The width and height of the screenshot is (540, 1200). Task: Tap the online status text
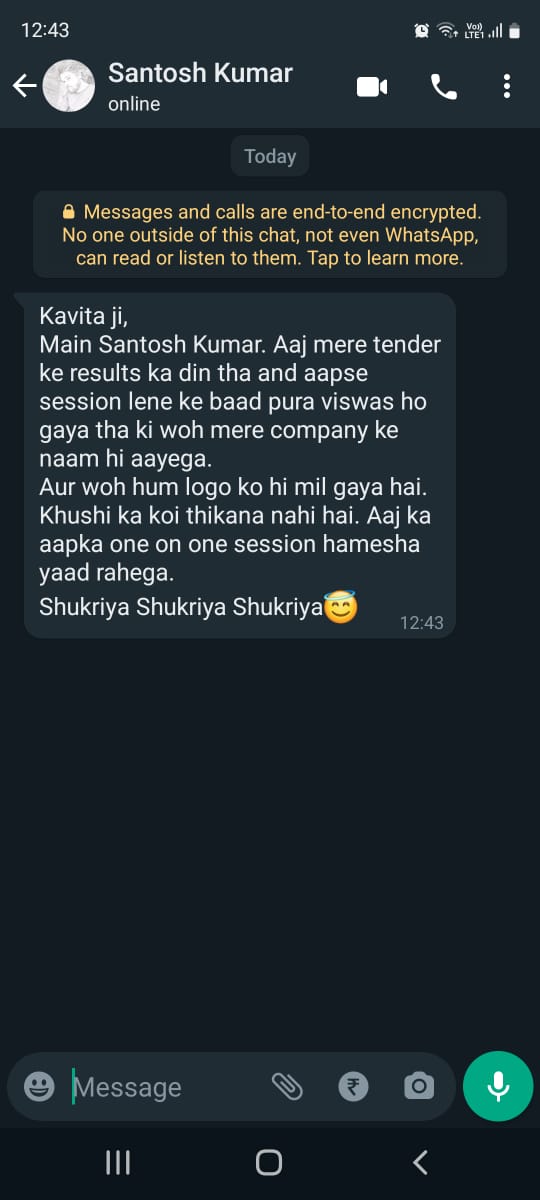pyautogui.click(x=134, y=104)
